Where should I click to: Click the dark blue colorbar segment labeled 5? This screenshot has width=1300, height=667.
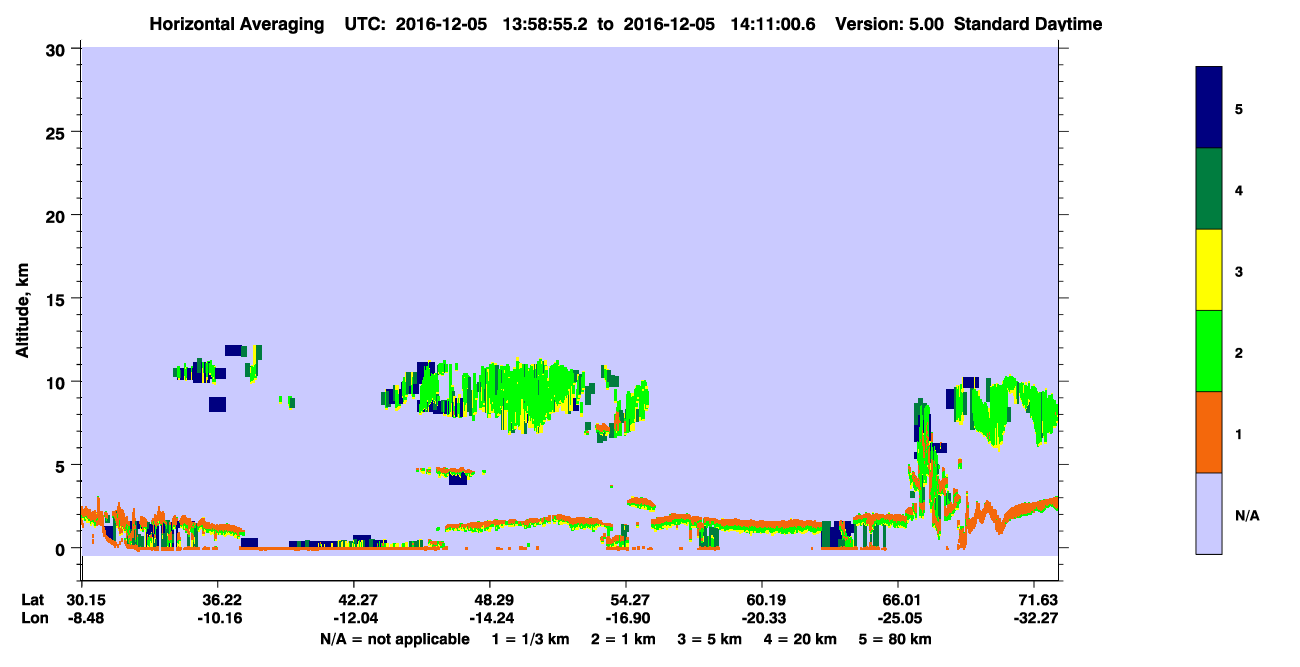point(1208,108)
